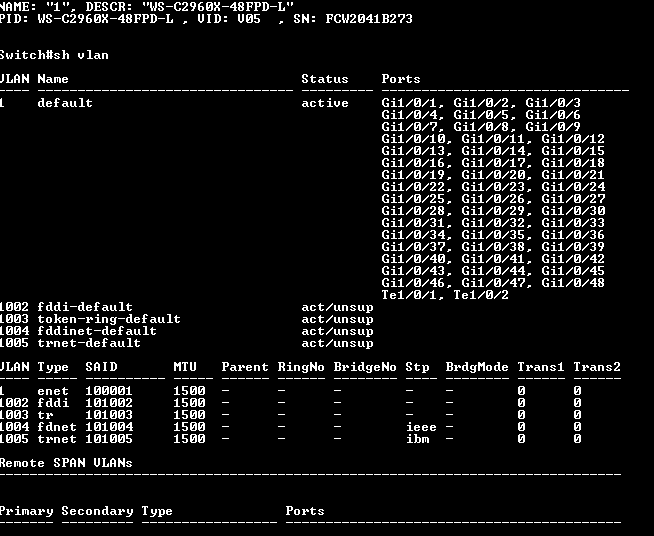Click port Gi1/0/24

click(573, 187)
